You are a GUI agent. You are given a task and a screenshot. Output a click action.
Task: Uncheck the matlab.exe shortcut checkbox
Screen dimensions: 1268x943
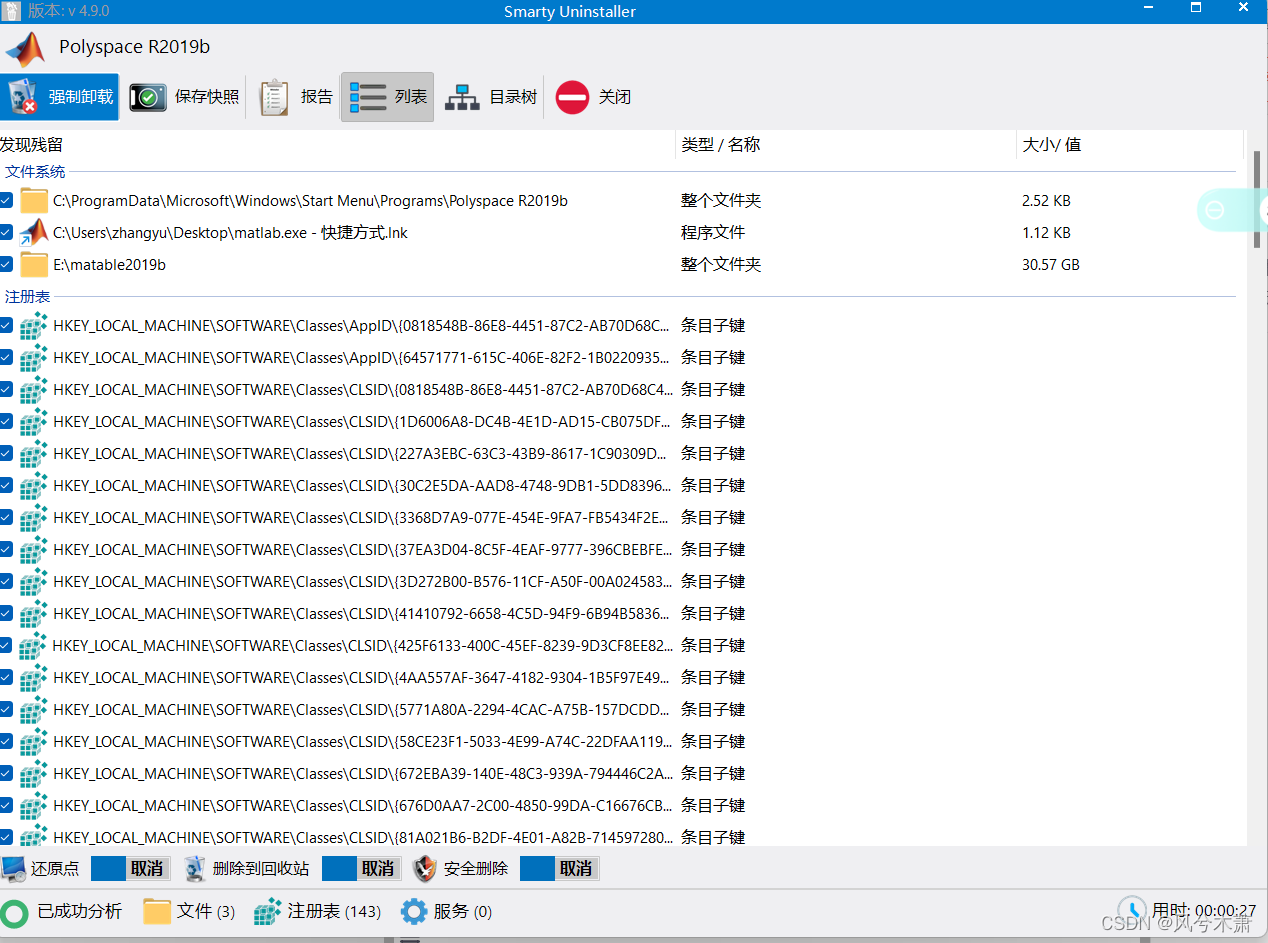(x=7, y=233)
